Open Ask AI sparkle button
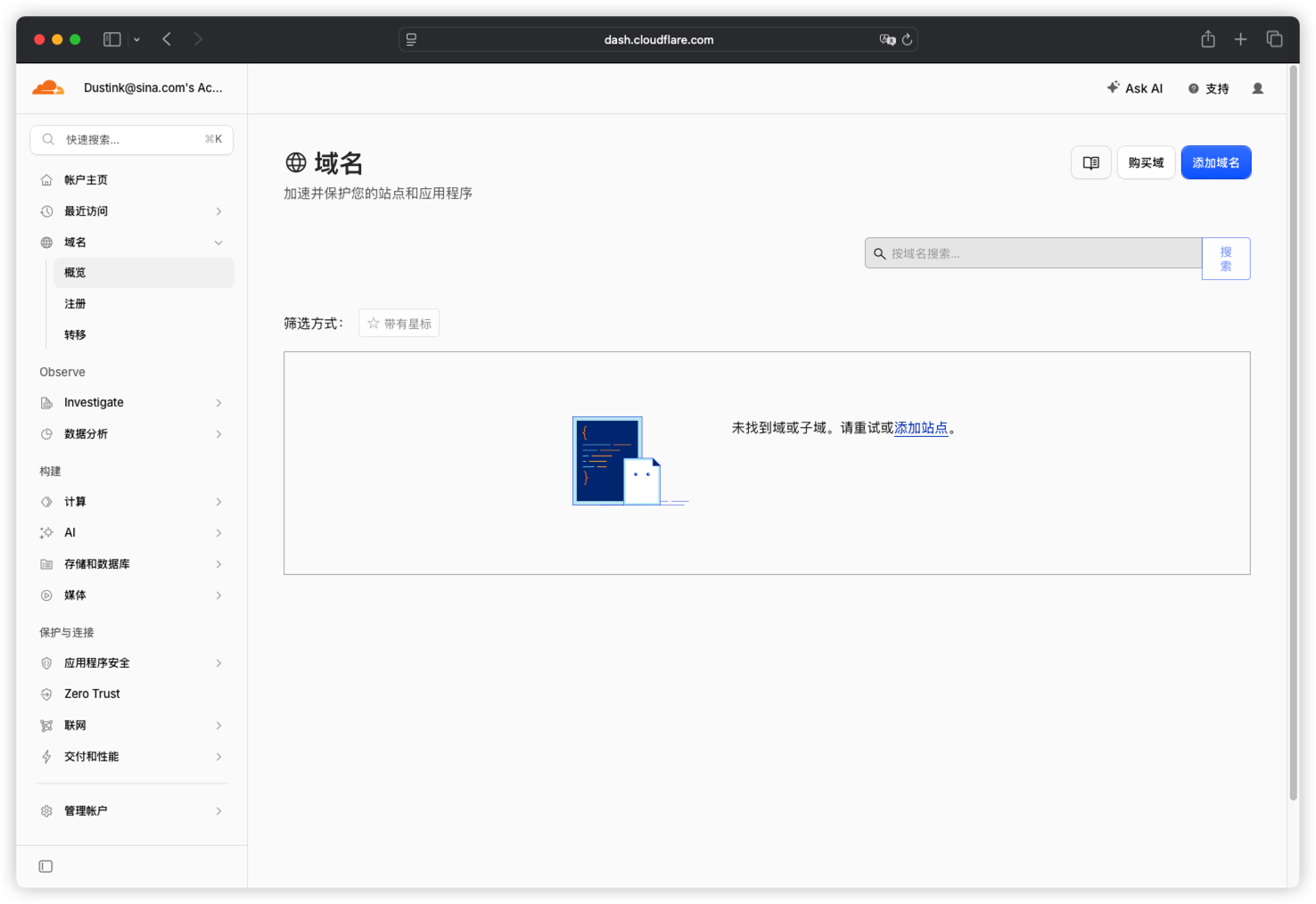1316x904 pixels. tap(1135, 88)
